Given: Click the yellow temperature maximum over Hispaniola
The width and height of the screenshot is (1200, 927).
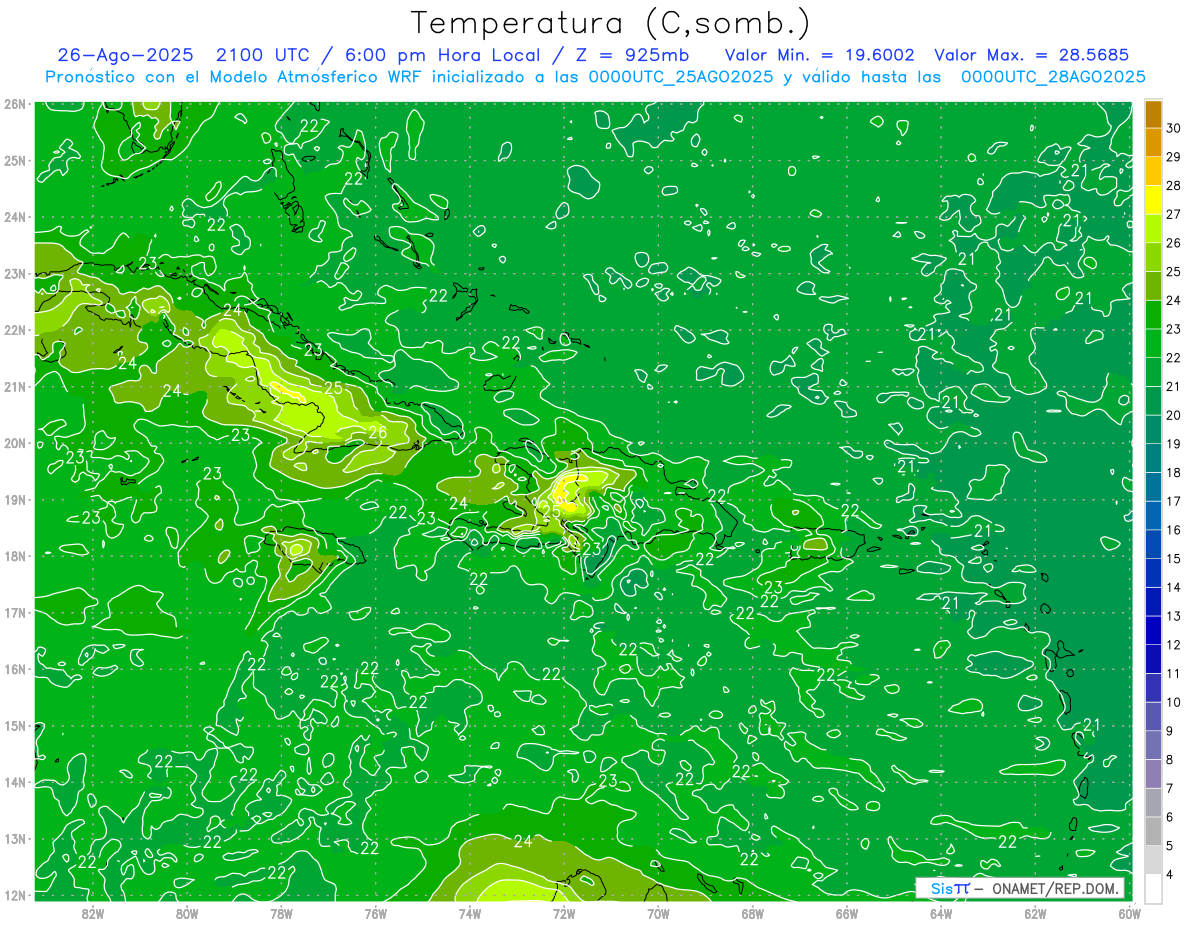Looking at the screenshot, I should pyautogui.click(x=567, y=492).
